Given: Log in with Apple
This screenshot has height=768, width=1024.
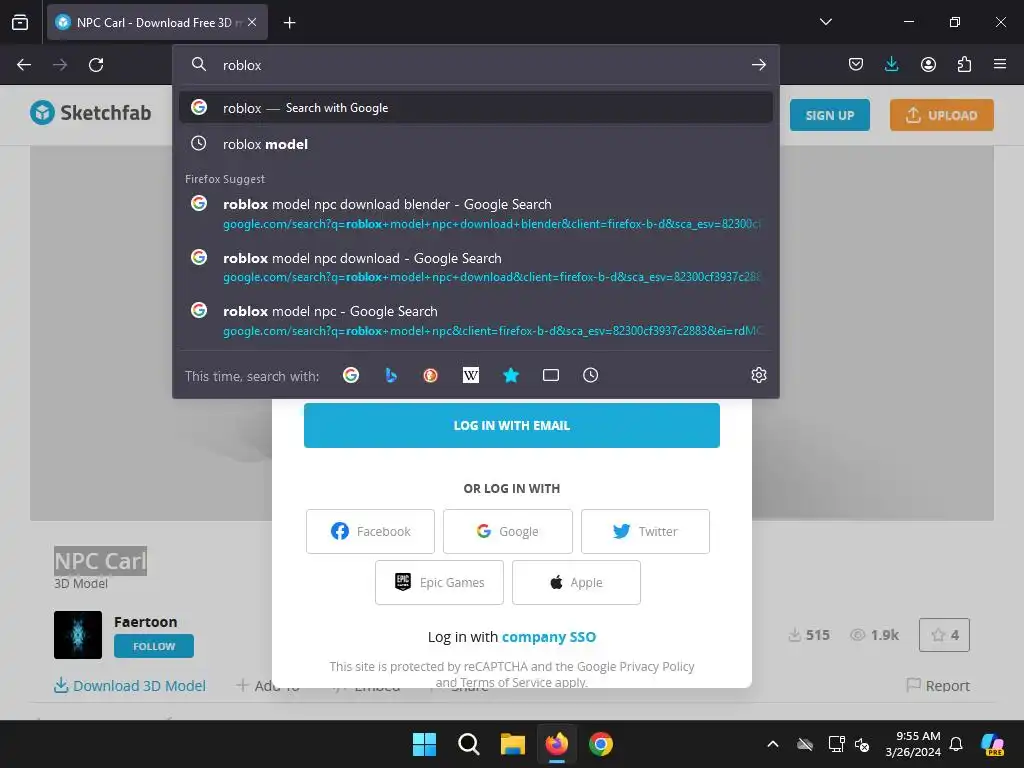Looking at the screenshot, I should [x=576, y=582].
